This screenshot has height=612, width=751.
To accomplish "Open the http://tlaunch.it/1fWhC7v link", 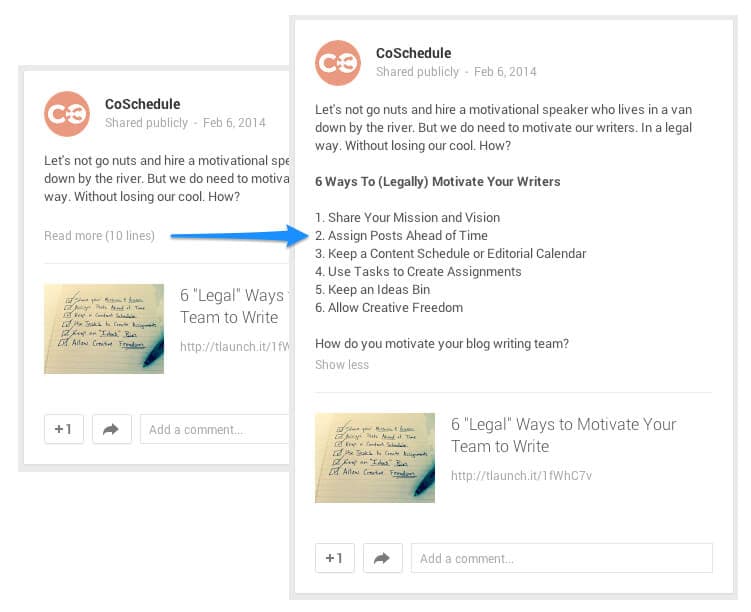I will point(521,476).
